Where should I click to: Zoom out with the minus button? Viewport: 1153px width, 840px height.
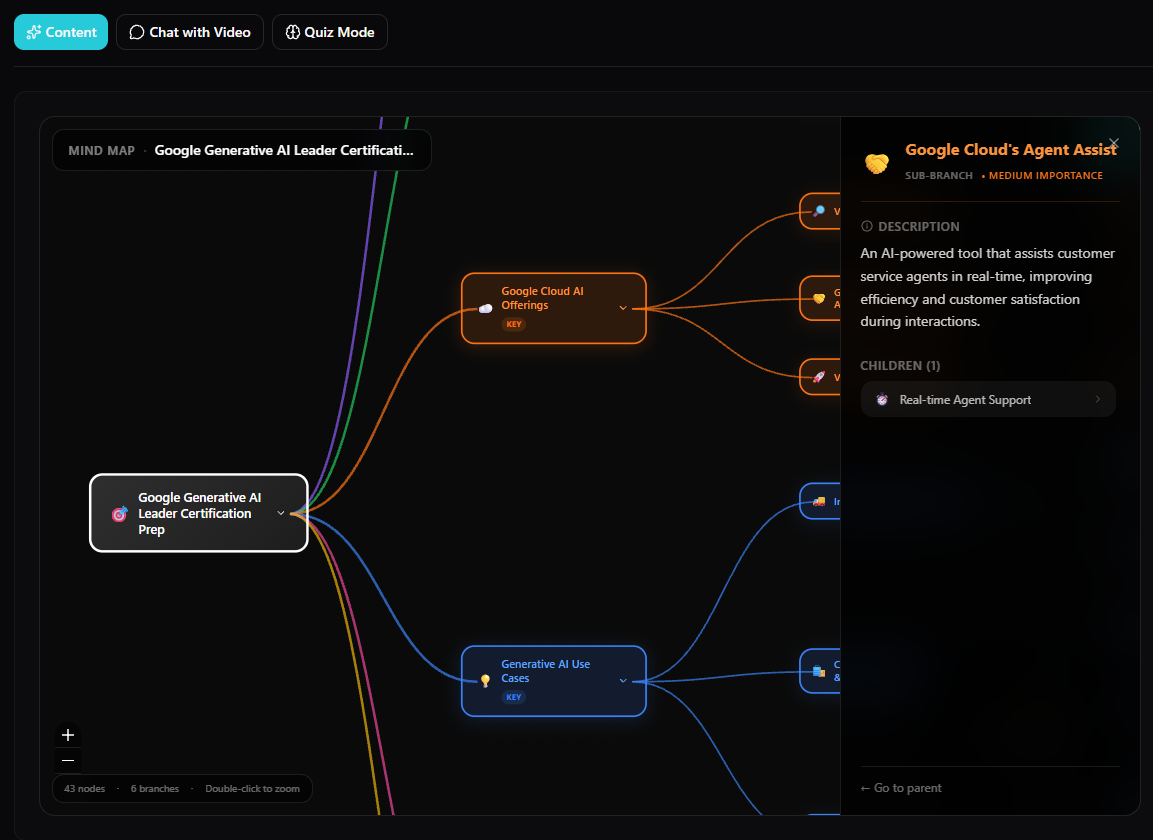pos(68,761)
